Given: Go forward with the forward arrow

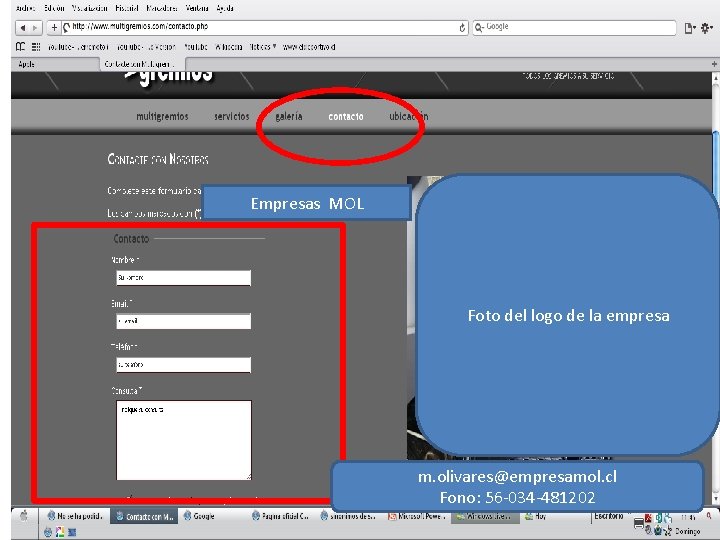Looking at the screenshot, I should (x=35, y=28).
